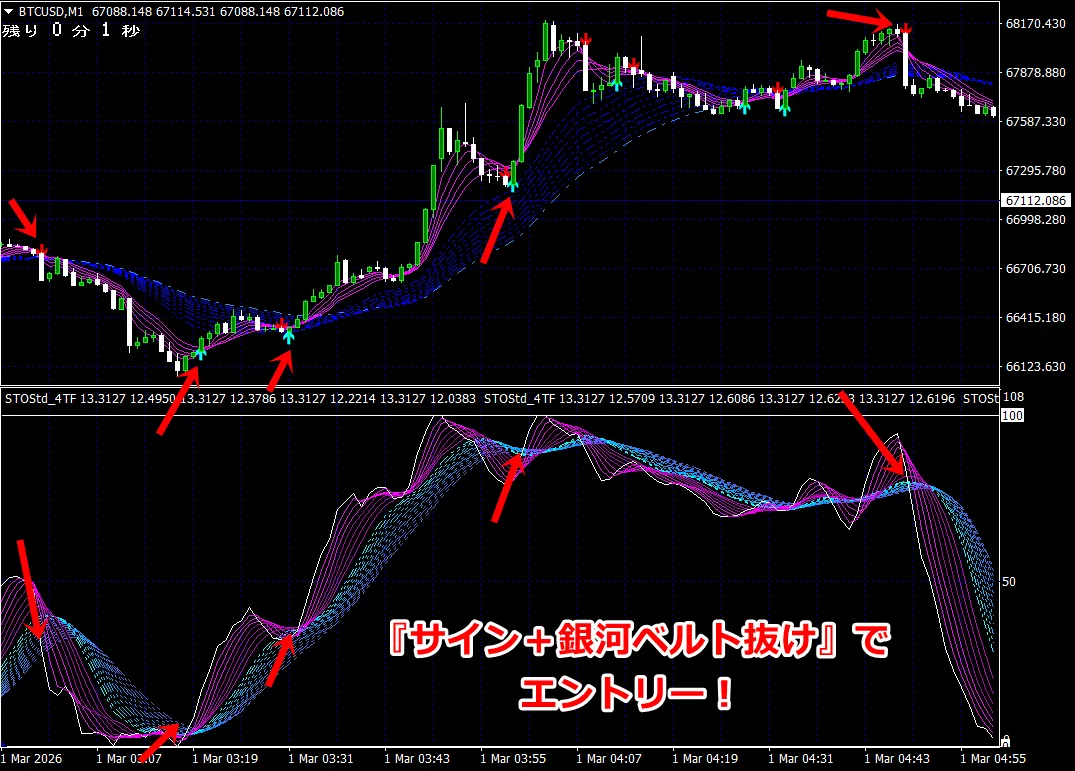Click the 残り 0 分 1 秒 countdown text

coord(71,30)
